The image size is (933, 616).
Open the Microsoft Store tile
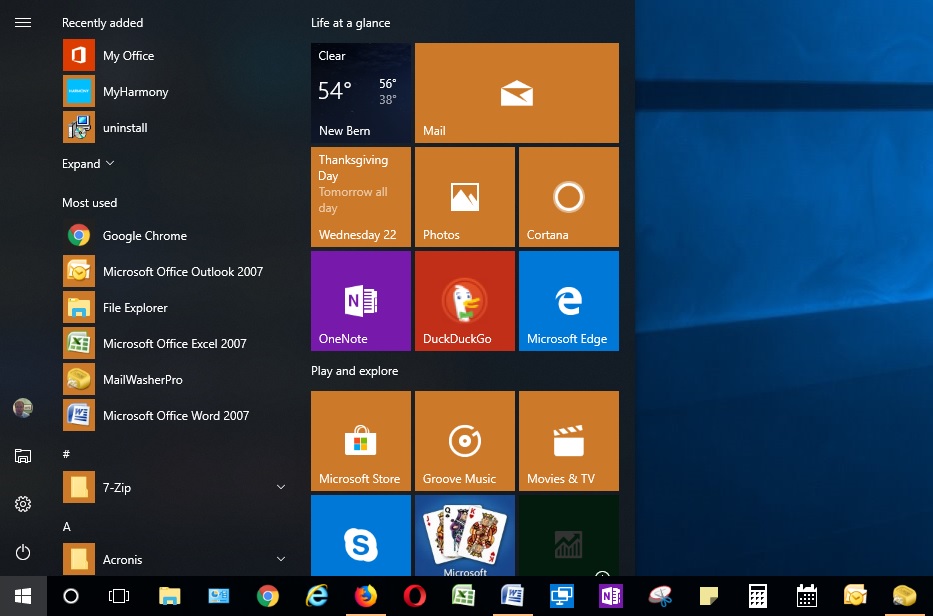[x=360, y=440]
